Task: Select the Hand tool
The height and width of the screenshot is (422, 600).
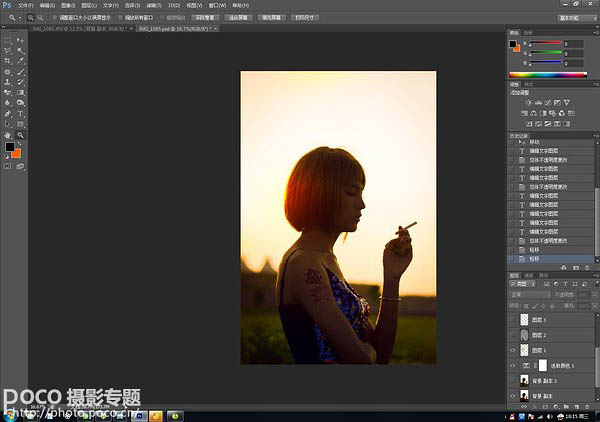Action: pyautogui.click(x=8, y=134)
